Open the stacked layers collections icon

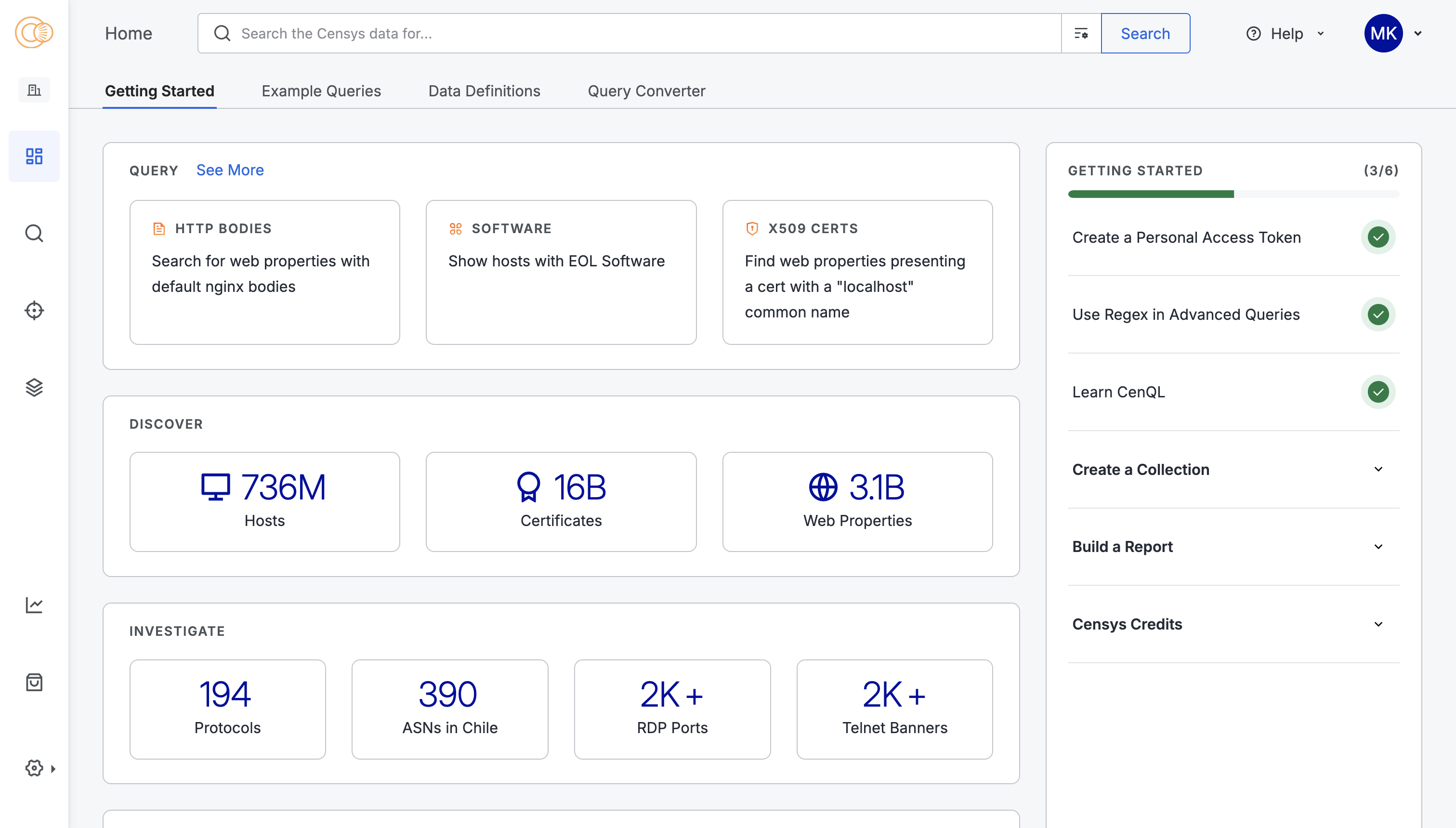coord(34,388)
